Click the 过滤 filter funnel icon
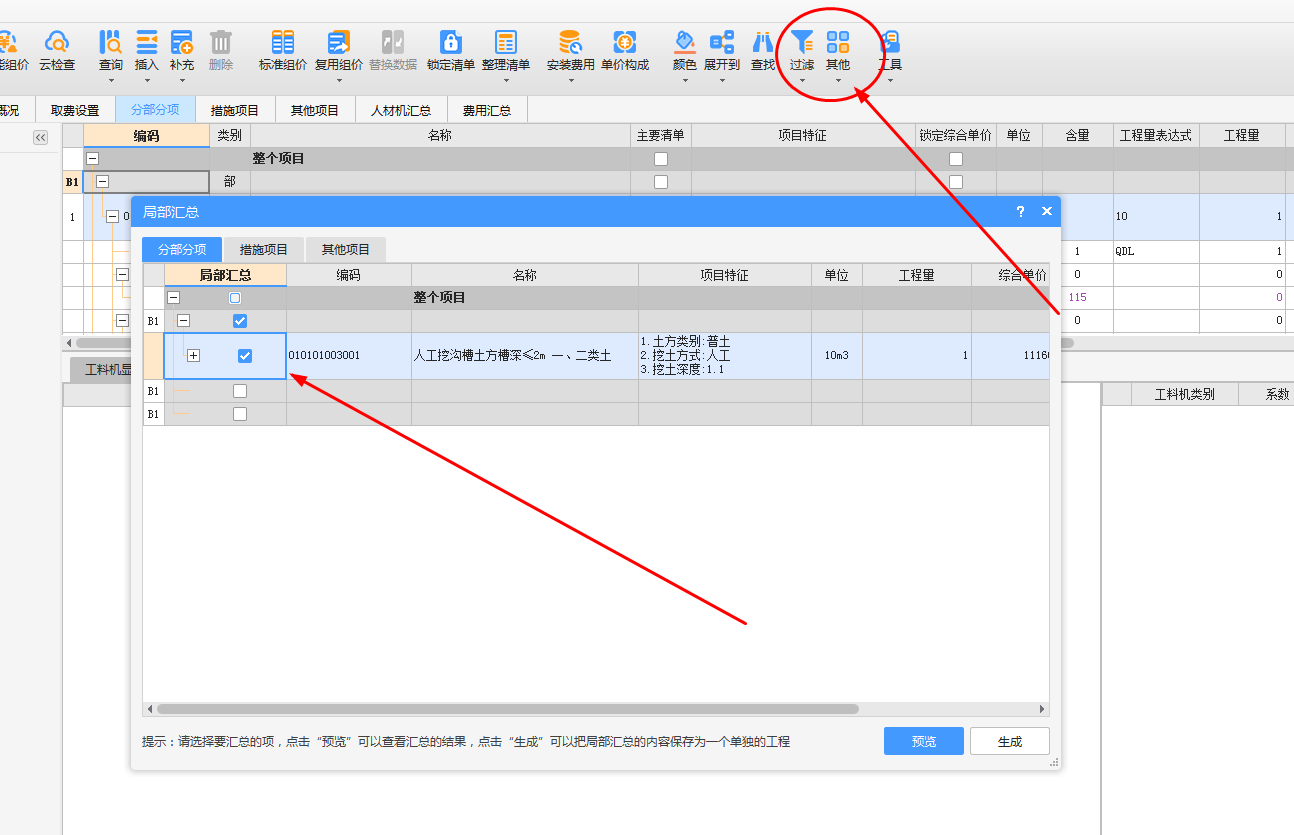The height and width of the screenshot is (835, 1294). (802, 43)
